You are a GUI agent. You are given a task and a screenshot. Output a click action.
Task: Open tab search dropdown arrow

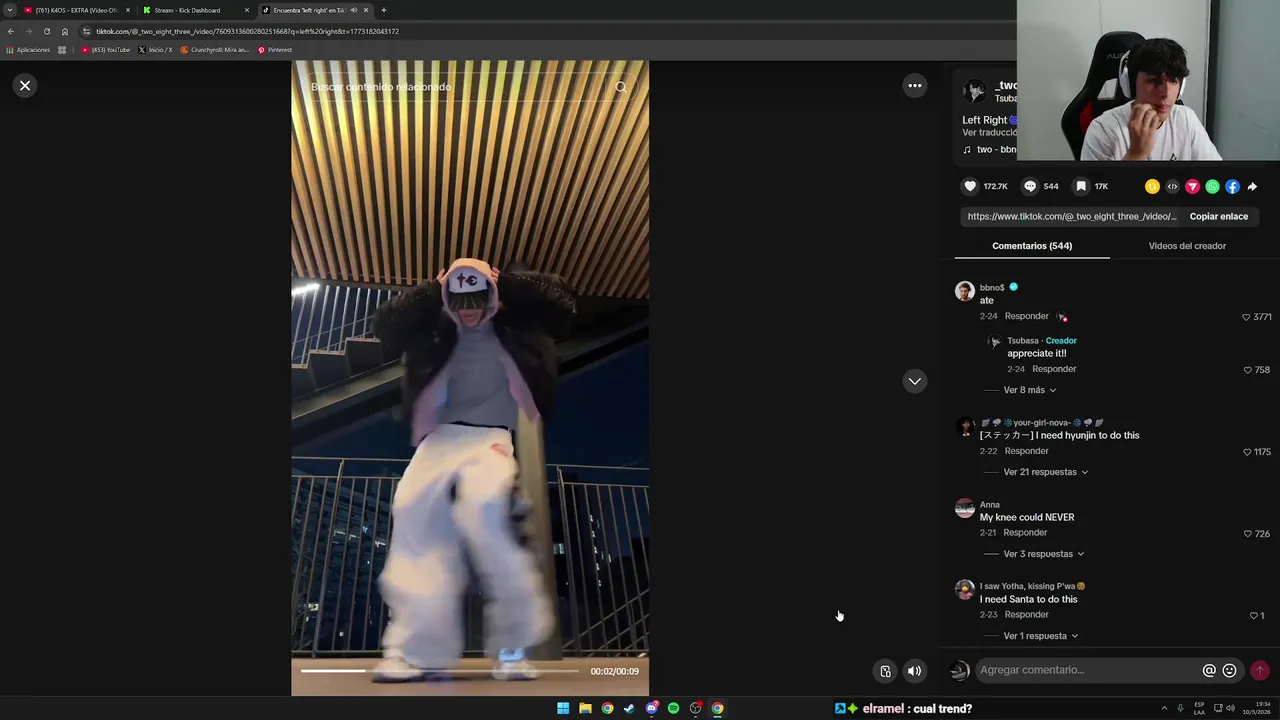9,10
